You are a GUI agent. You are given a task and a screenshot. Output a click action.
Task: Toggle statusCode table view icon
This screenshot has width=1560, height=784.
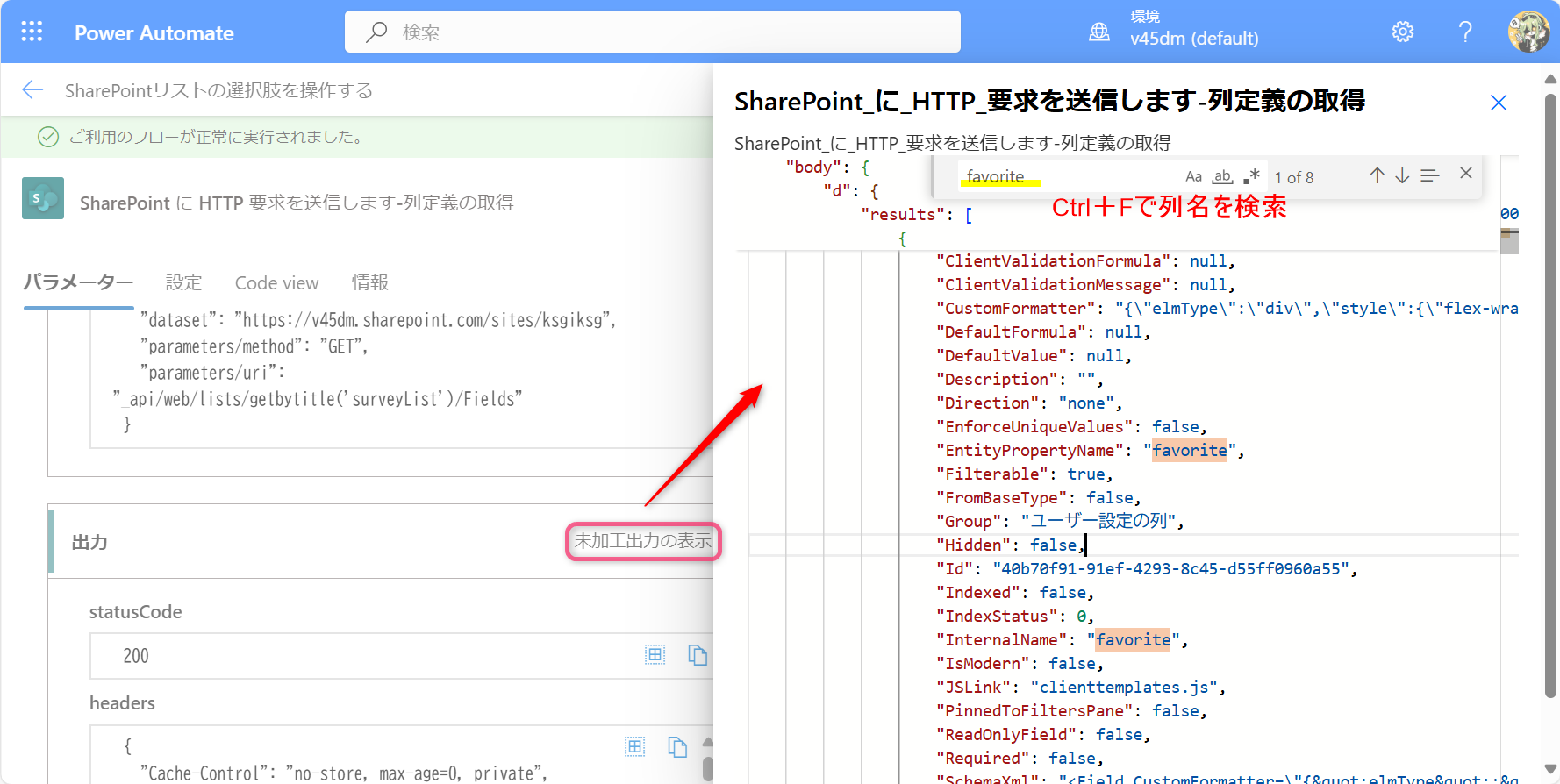tap(655, 654)
